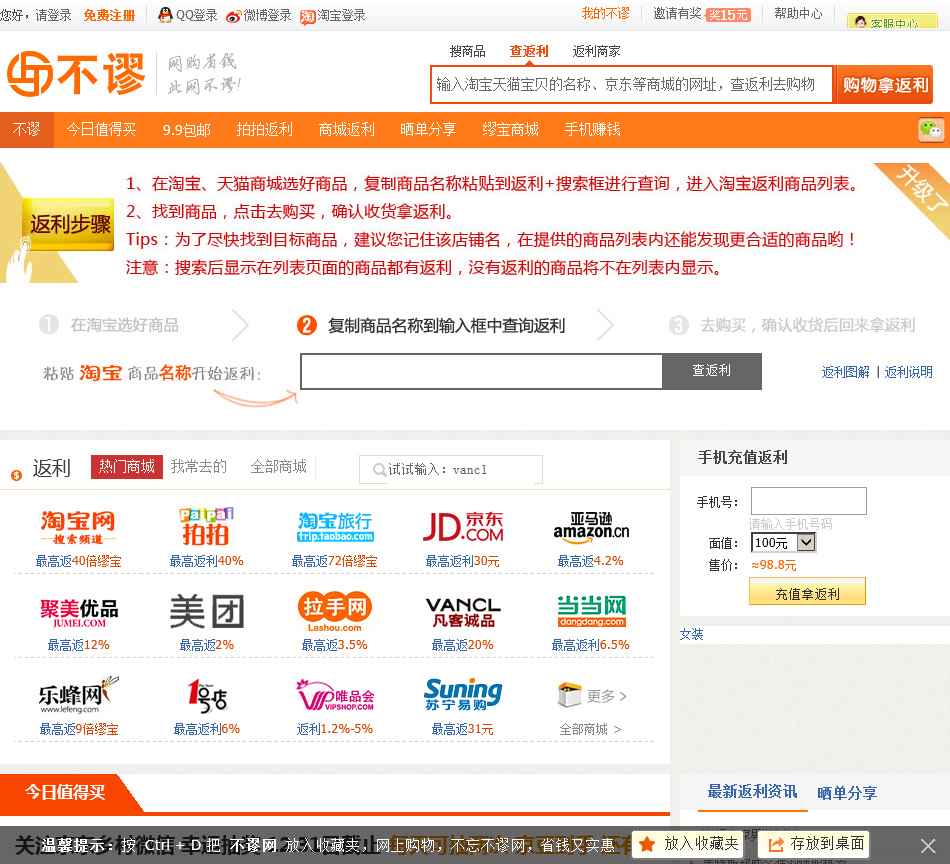Screen dimensions: 950x864
Task: Click the QQ penguin login icon
Action: [165, 15]
